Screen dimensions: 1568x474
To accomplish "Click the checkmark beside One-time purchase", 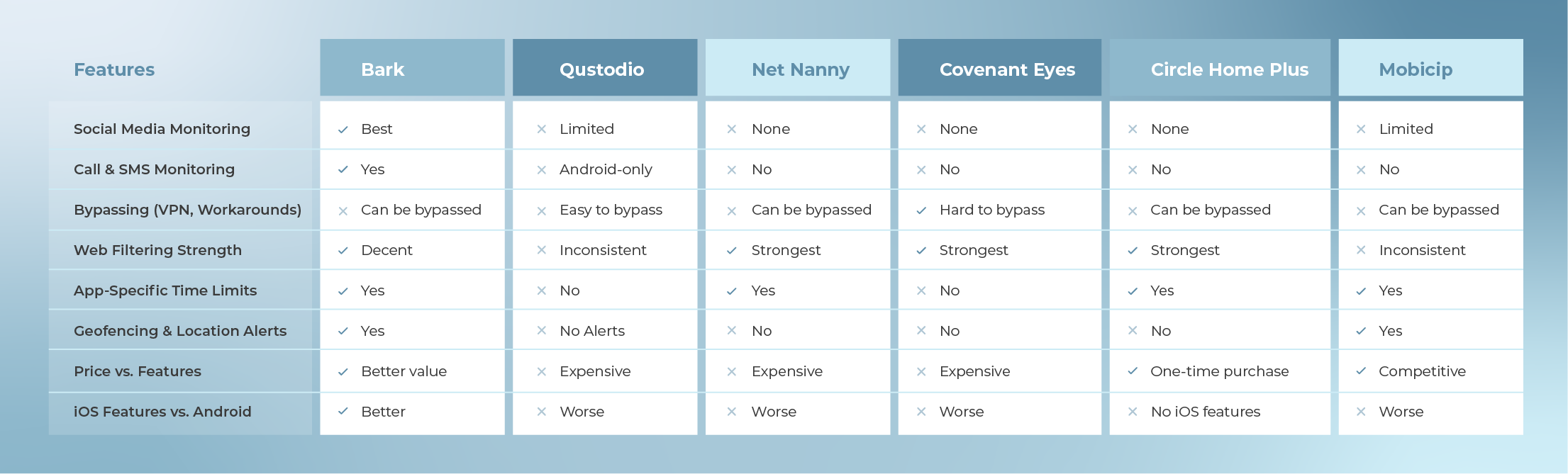I will point(1133,371).
